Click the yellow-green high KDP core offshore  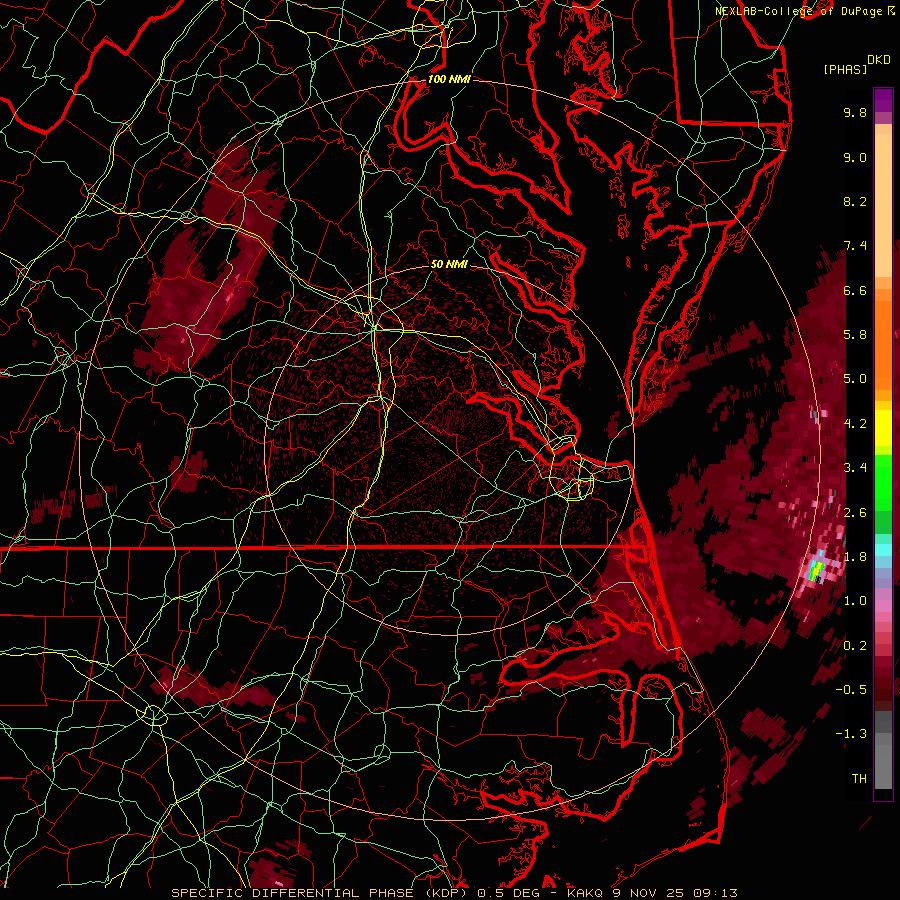tap(816, 571)
